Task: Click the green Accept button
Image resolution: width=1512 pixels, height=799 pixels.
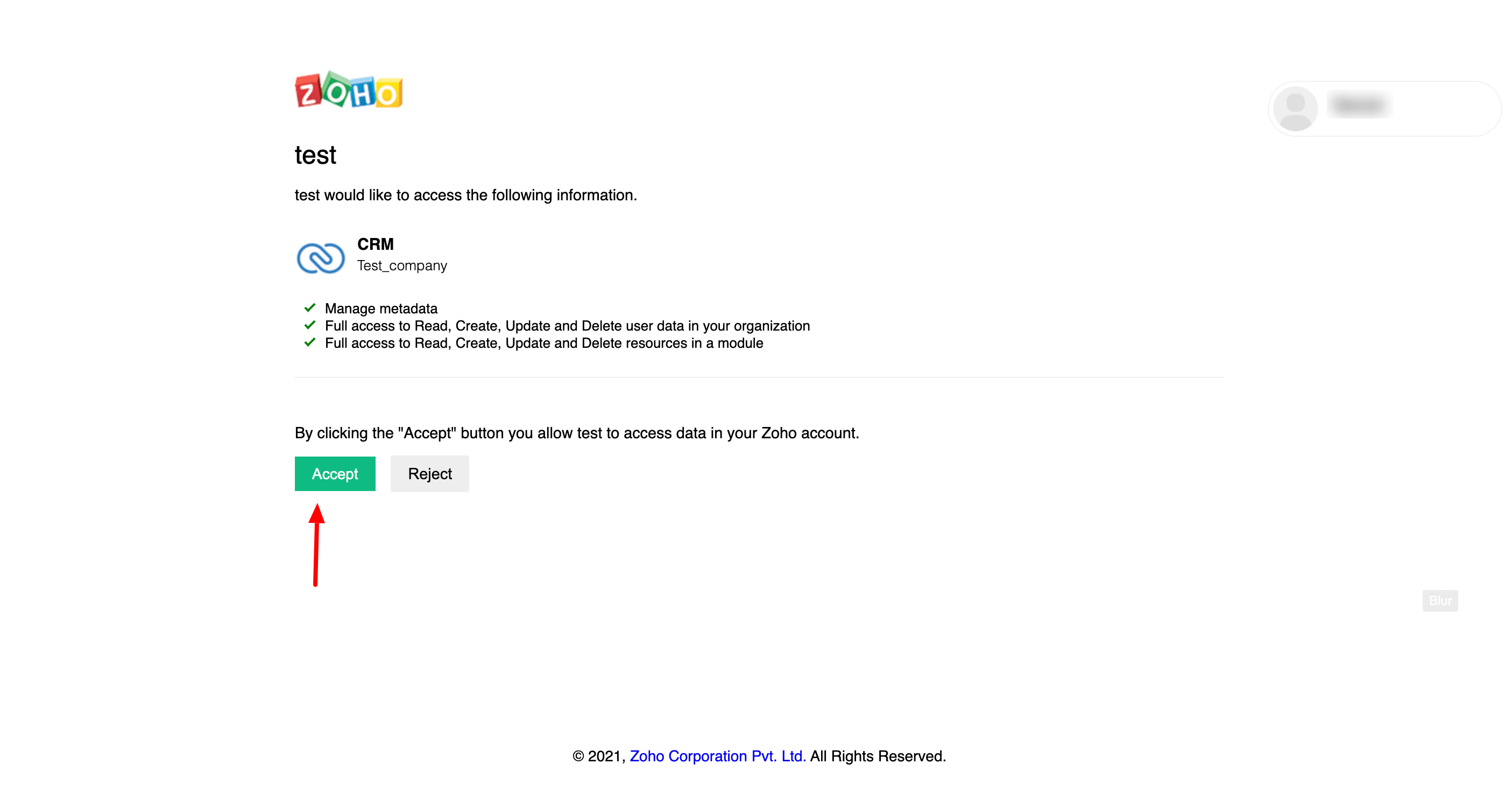Action: (x=335, y=473)
